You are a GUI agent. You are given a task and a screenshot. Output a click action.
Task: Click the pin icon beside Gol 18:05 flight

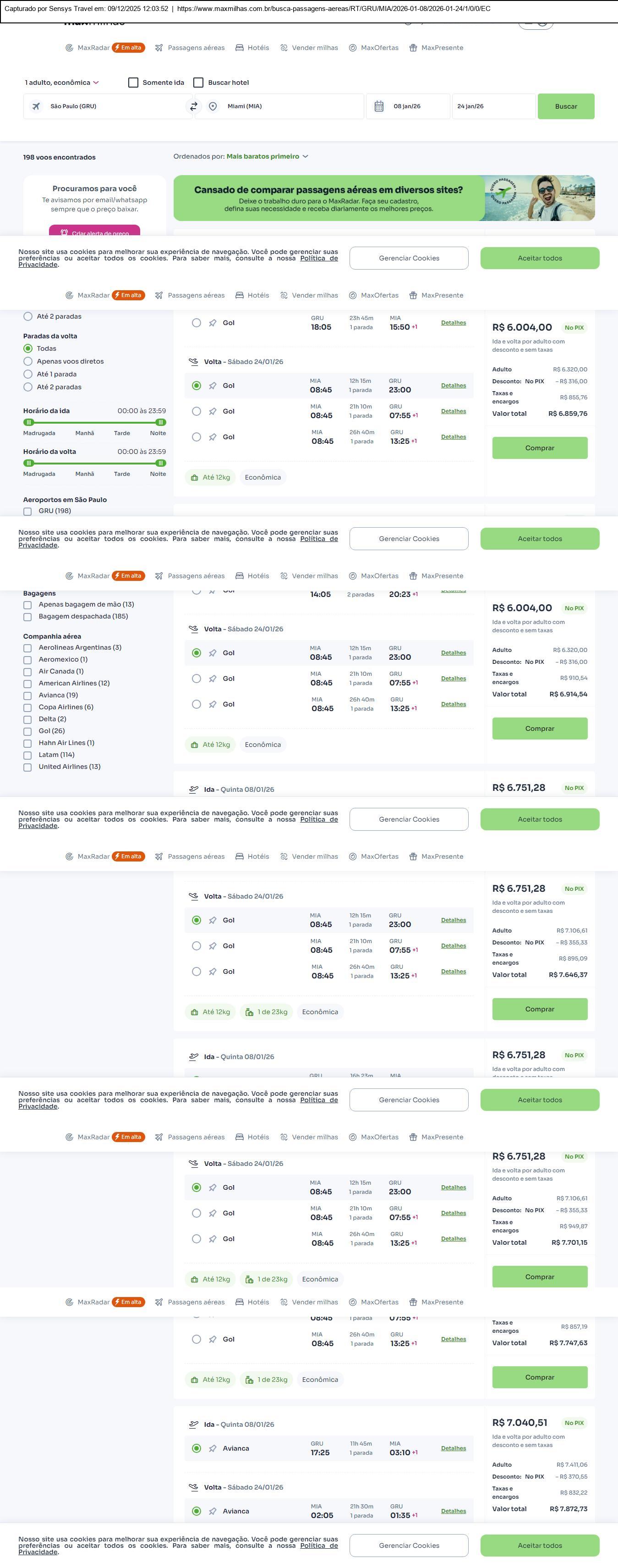click(213, 323)
